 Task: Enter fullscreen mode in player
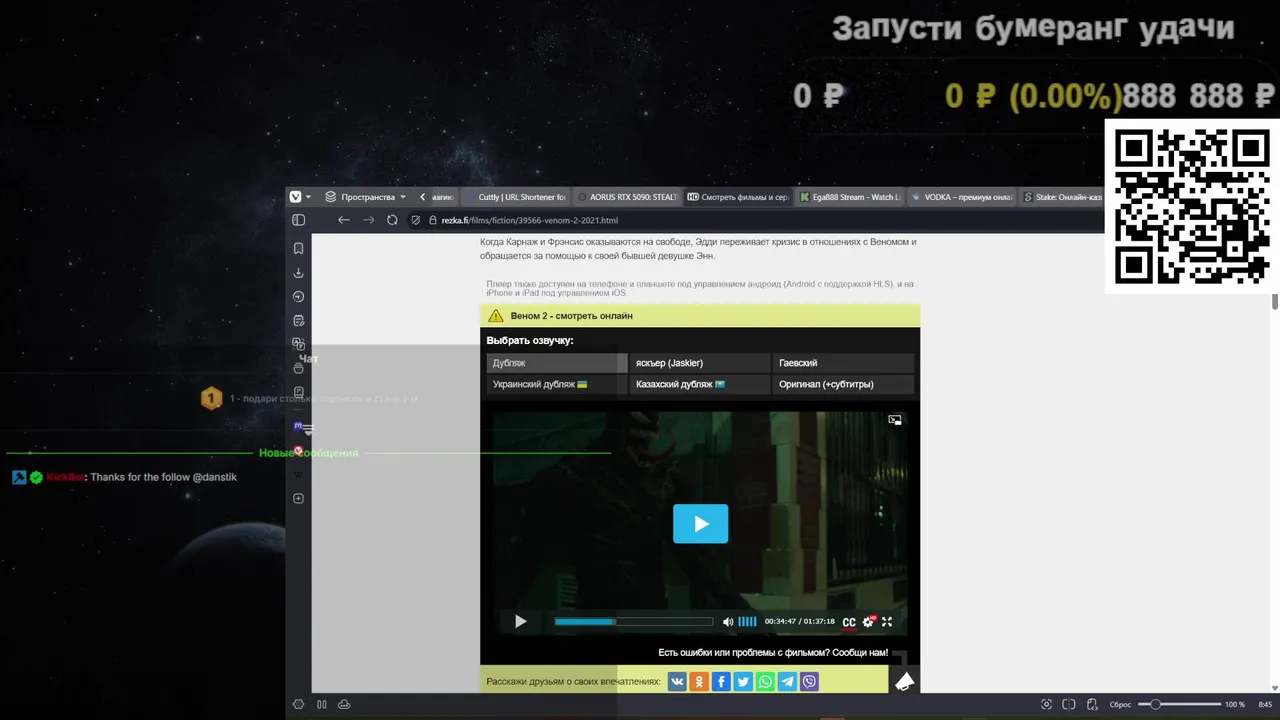(887, 621)
